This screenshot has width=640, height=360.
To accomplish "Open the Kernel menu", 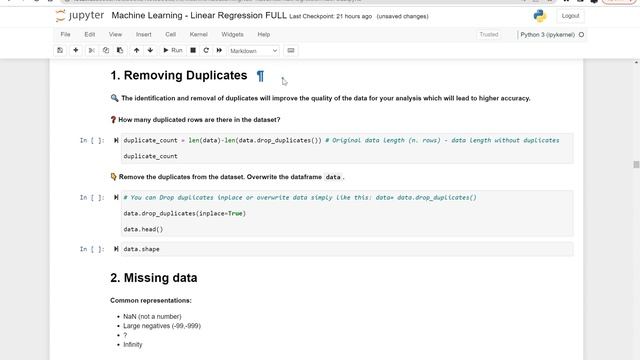I will [199, 34].
